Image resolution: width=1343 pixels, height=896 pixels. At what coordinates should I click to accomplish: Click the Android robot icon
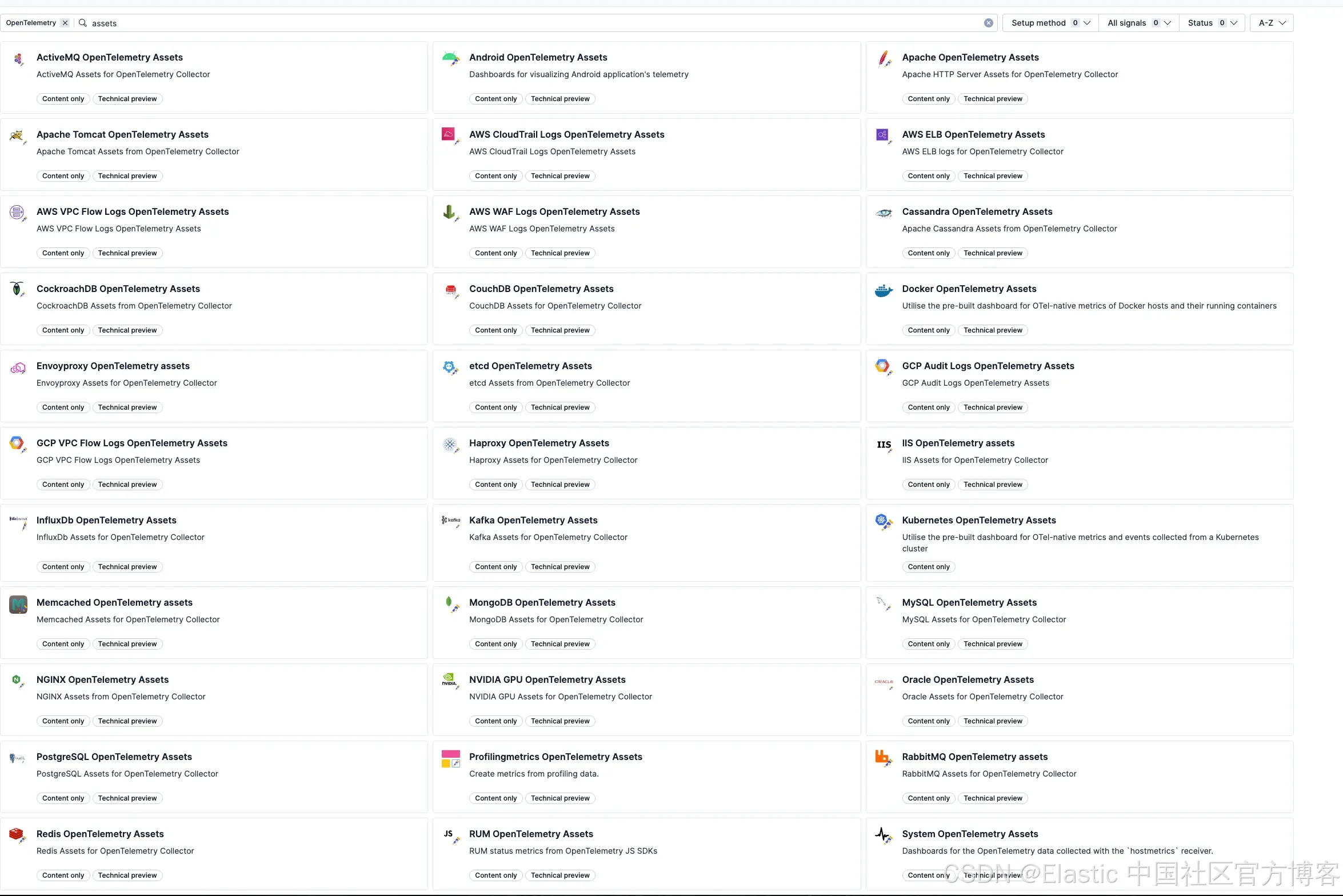tap(450, 58)
